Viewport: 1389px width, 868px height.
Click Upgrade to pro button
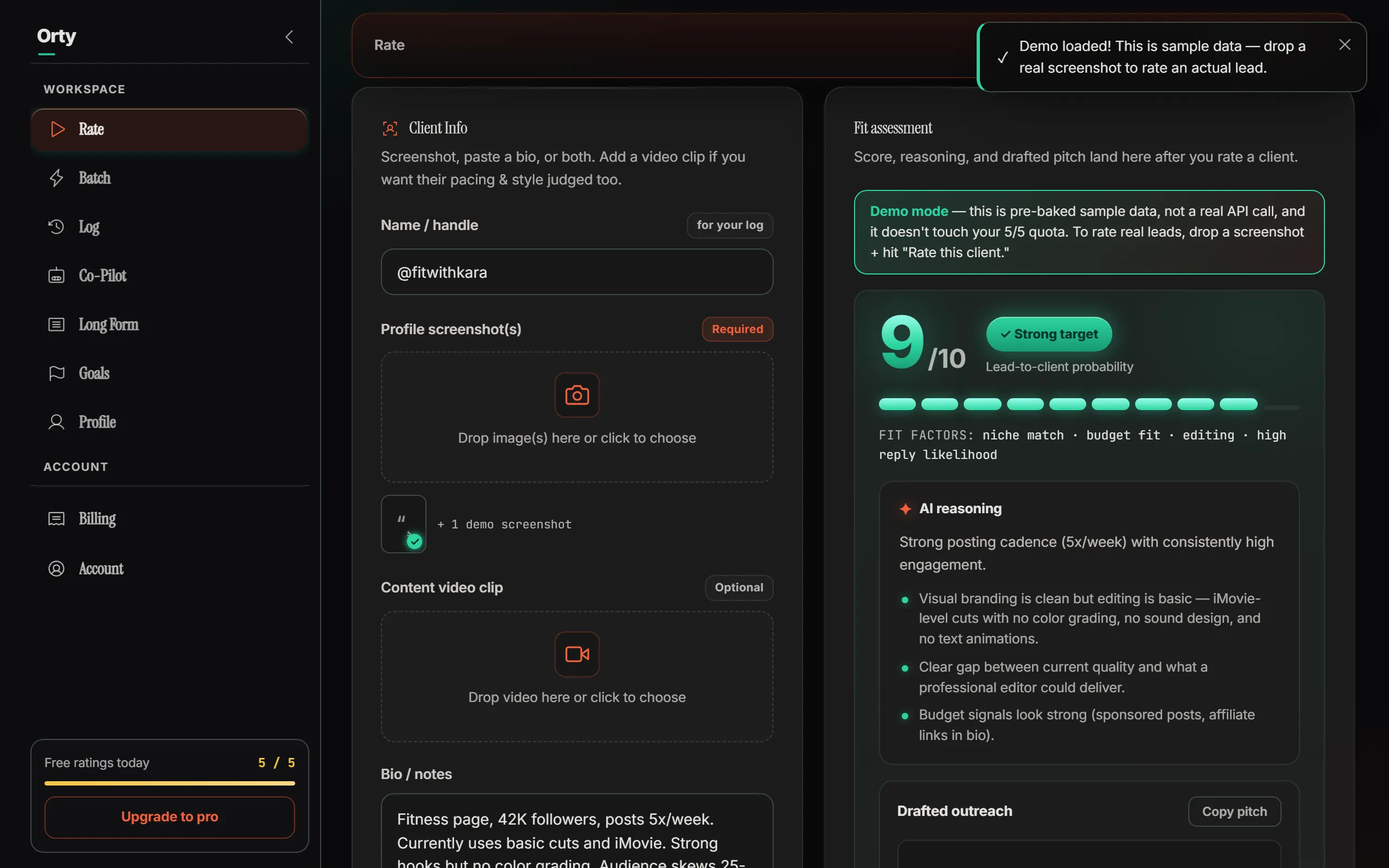(170, 817)
